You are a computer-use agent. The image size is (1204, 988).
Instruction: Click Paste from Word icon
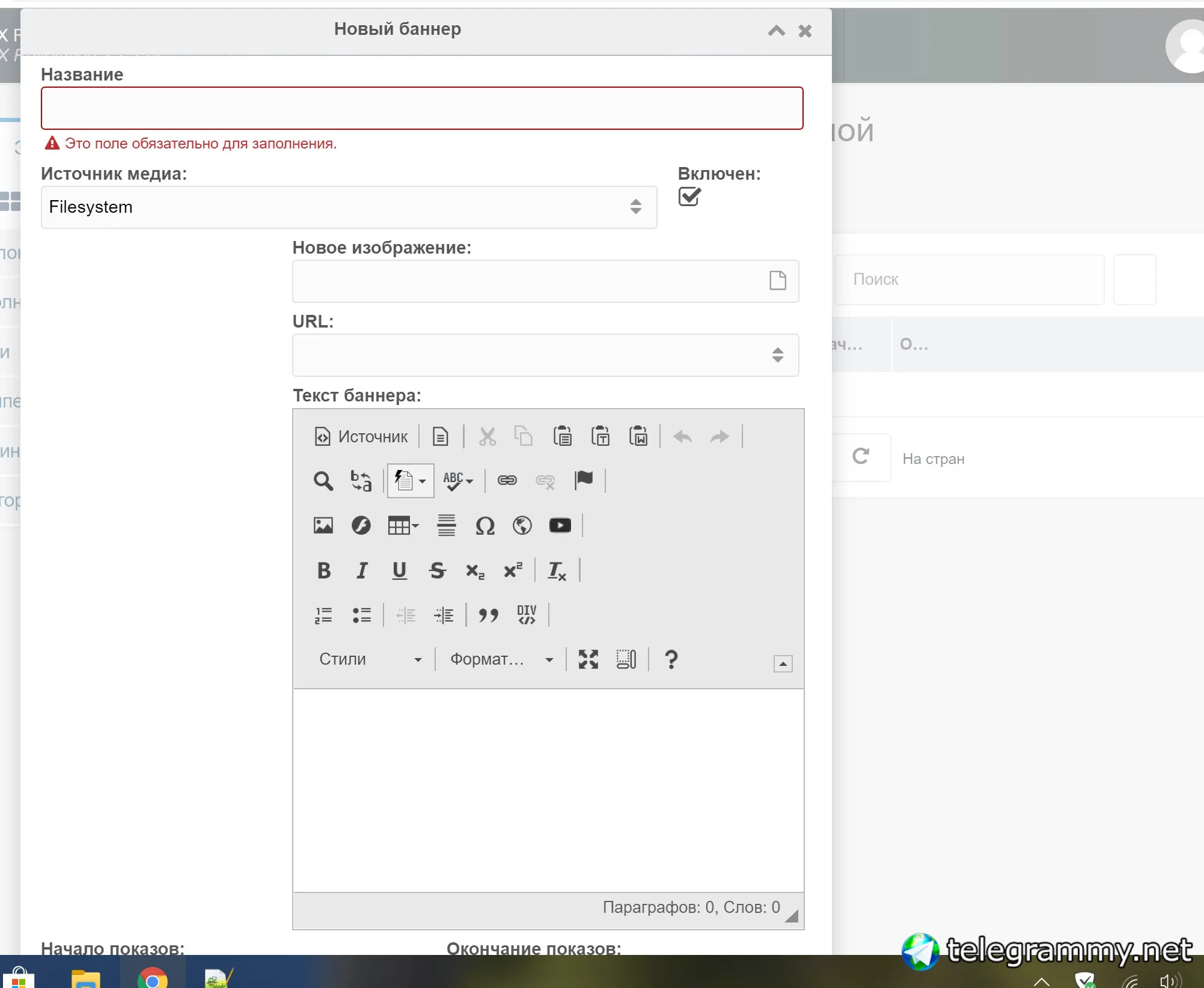coord(638,436)
